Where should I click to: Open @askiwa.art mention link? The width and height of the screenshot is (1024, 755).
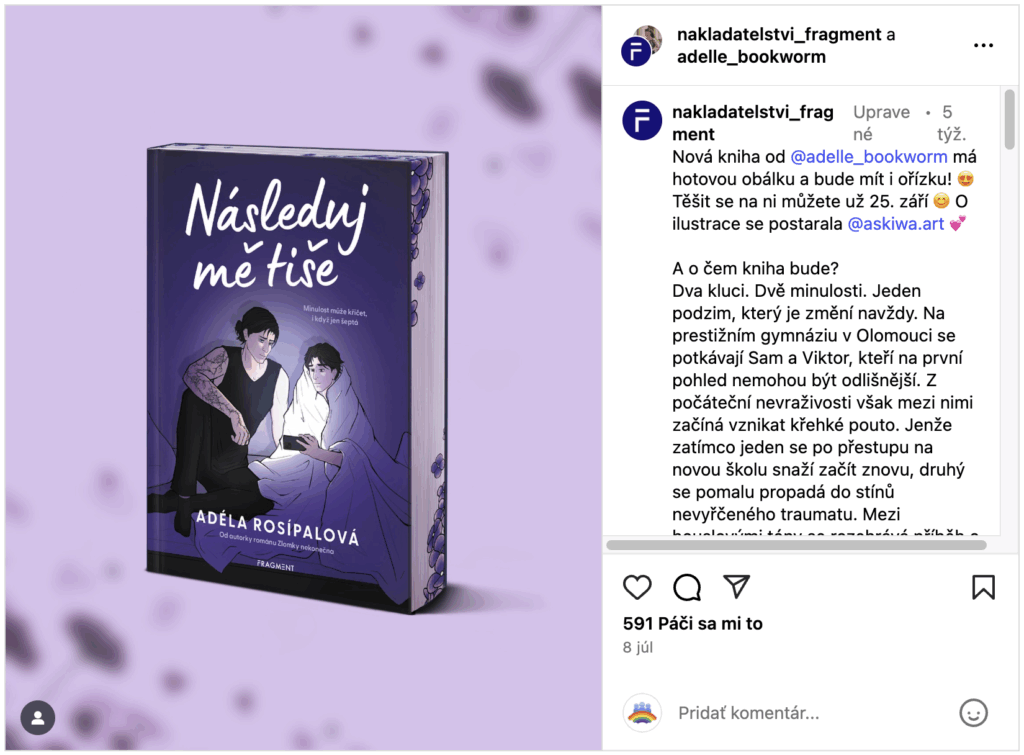tap(896, 224)
